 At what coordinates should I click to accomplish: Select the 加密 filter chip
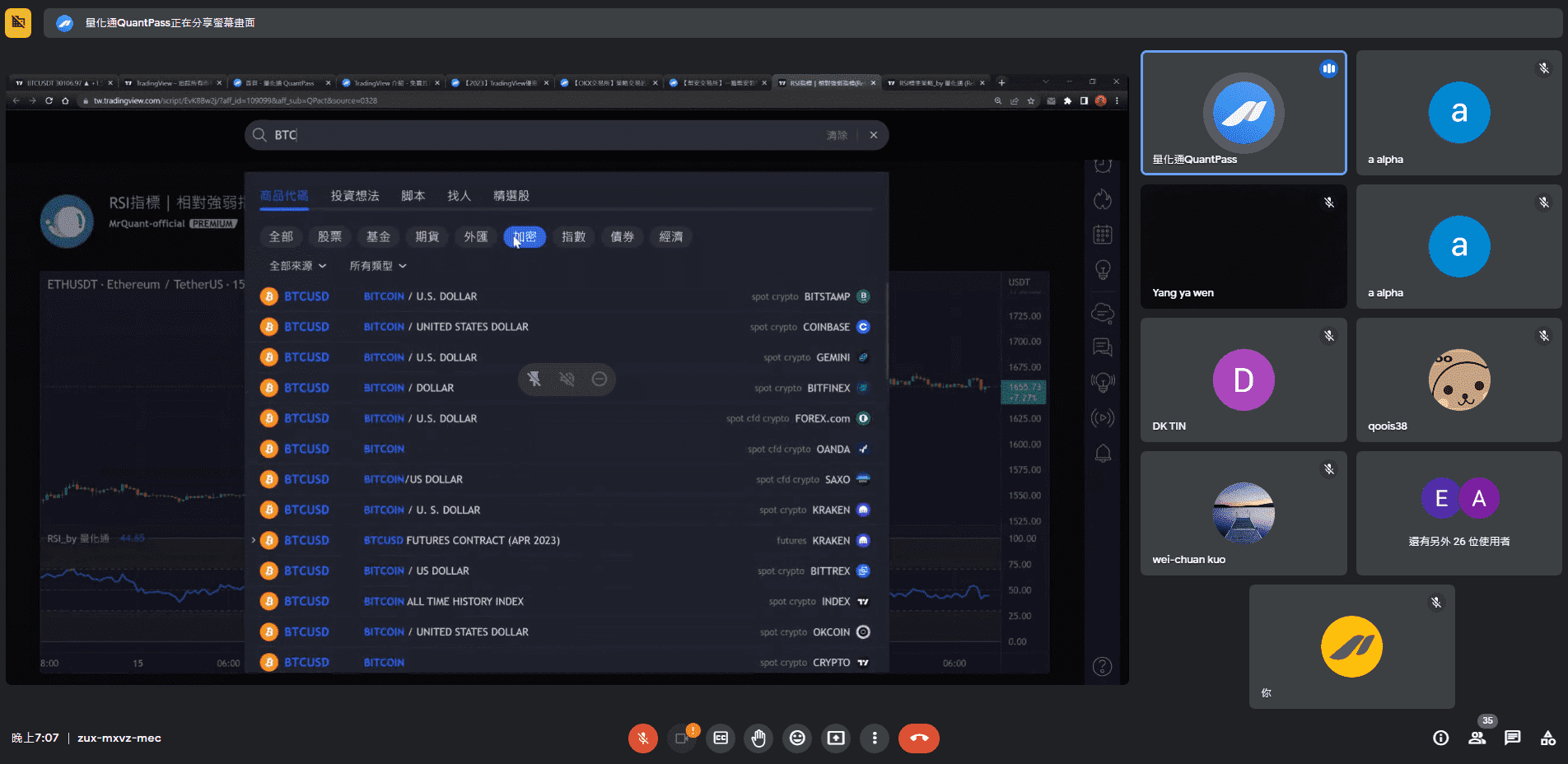tap(525, 236)
